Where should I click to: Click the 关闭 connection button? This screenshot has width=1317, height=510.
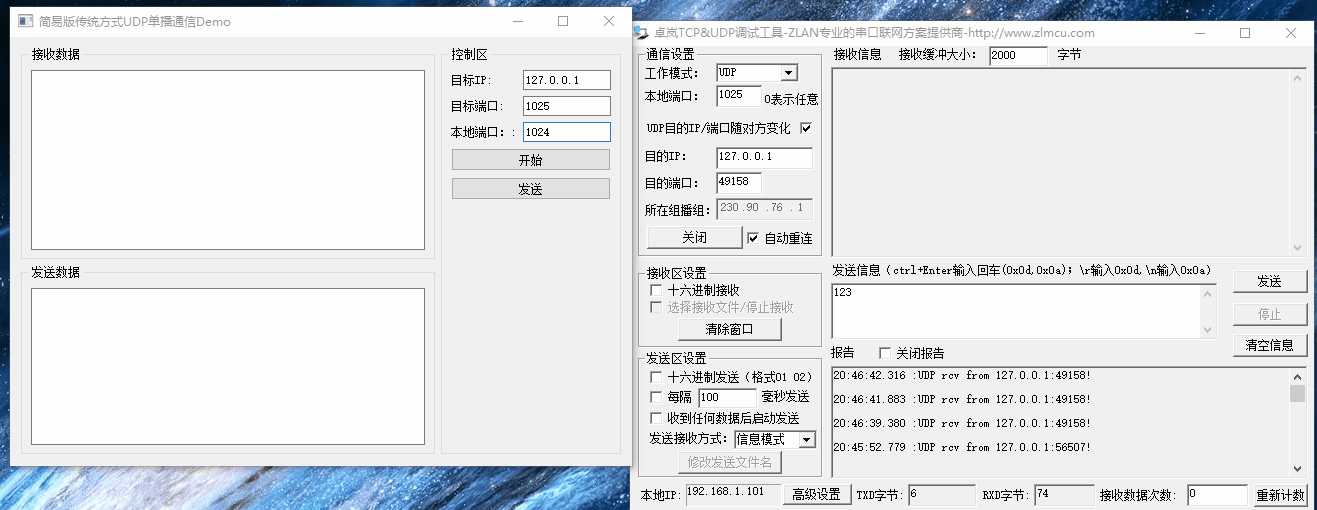694,238
